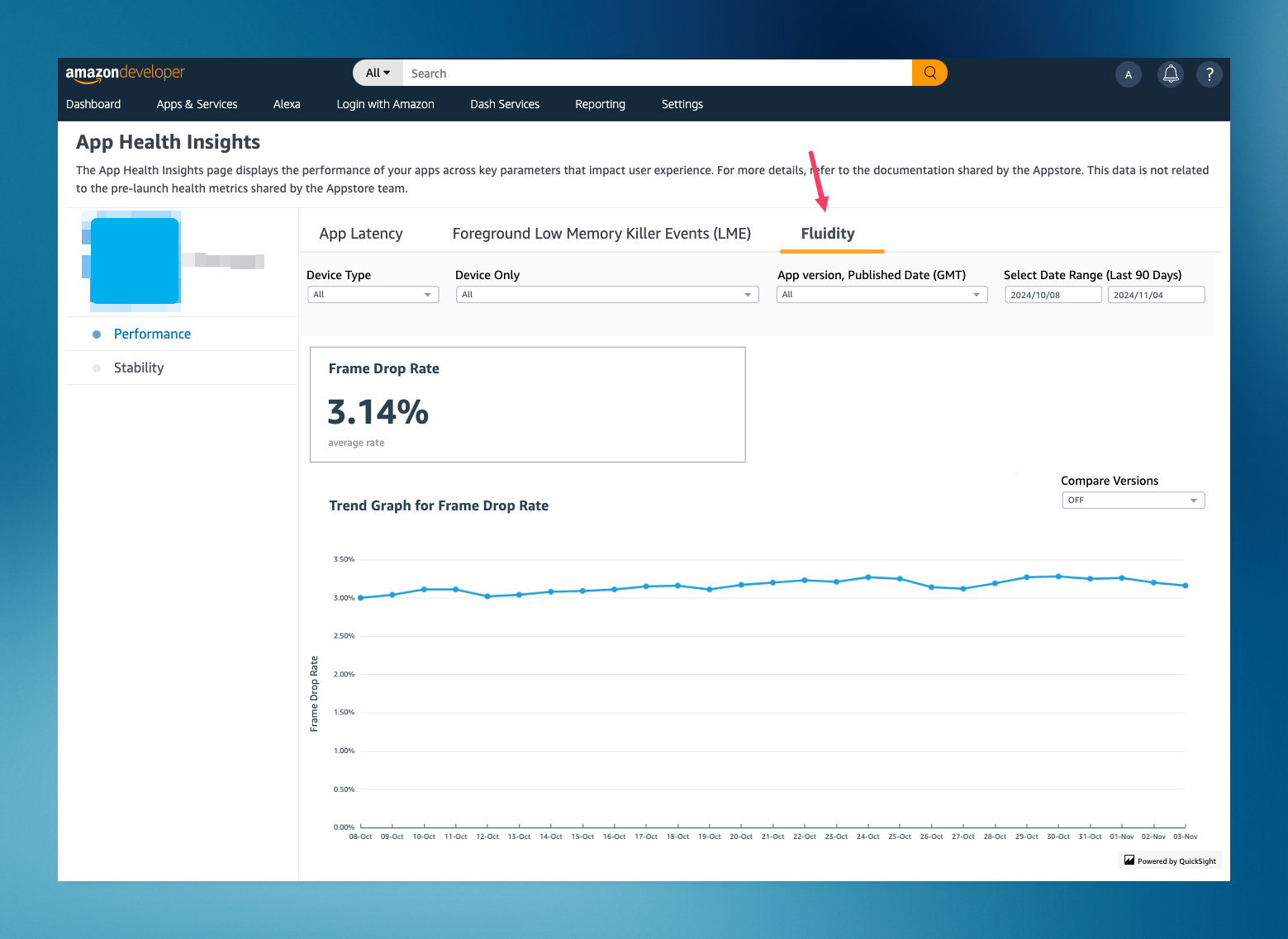The height and width of the screenshot is (939, 1288).
Task: Open the App version dropdown
Action: [x=881, y=294]
